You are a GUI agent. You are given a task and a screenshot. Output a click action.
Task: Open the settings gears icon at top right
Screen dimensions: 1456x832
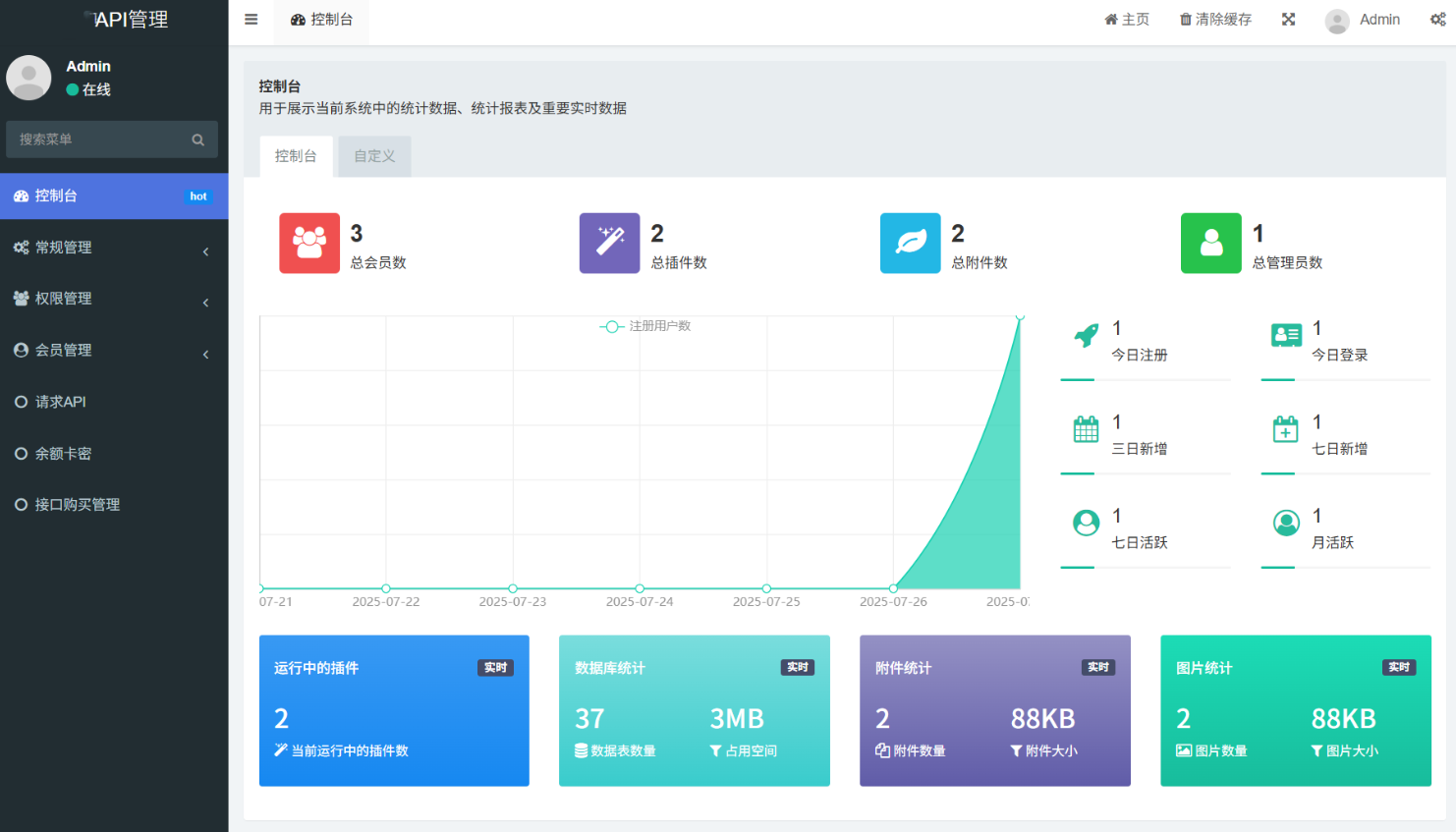[1437, 20]
